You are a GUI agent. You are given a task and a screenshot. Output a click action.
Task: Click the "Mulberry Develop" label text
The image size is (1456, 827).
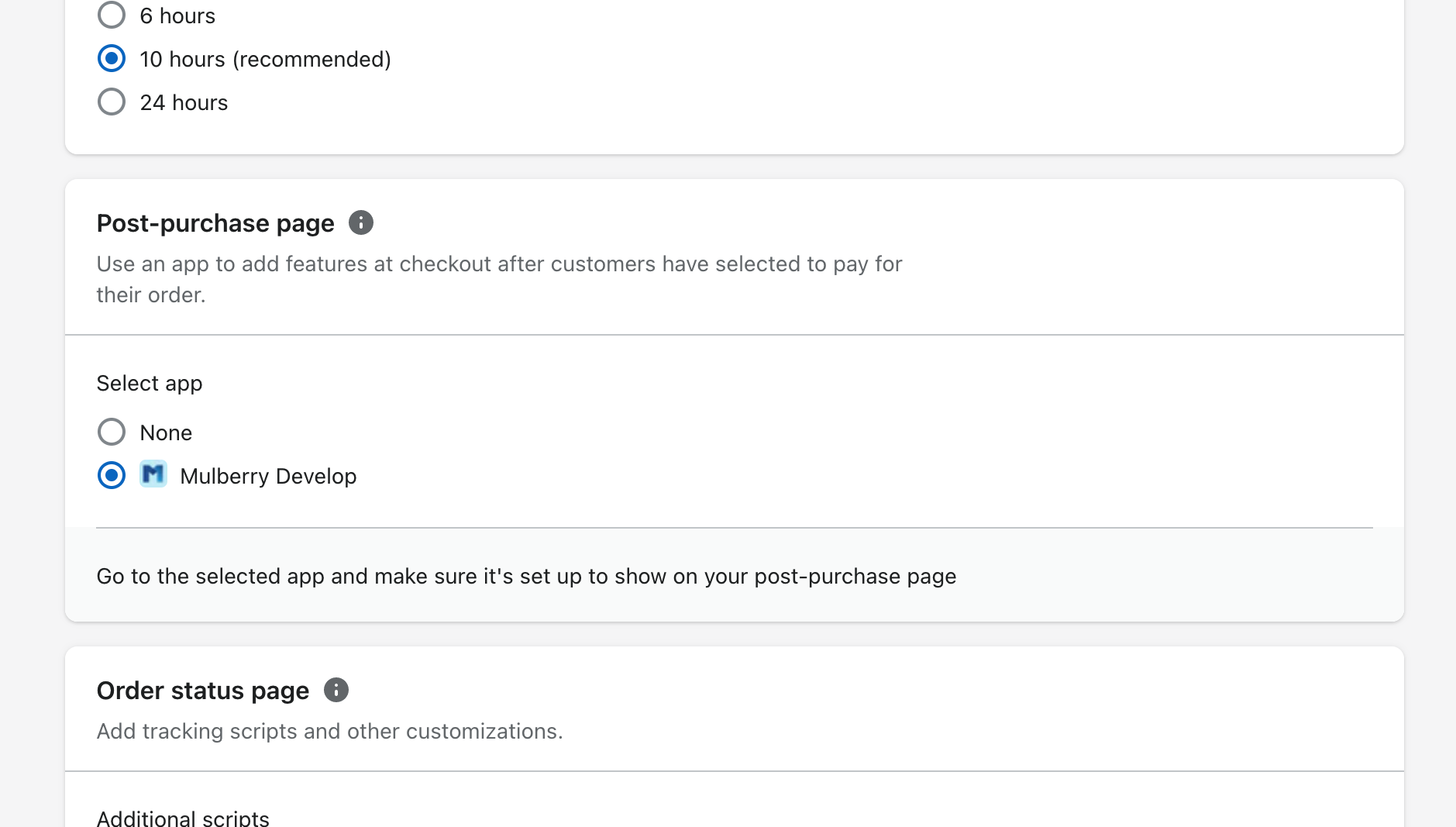268,477
